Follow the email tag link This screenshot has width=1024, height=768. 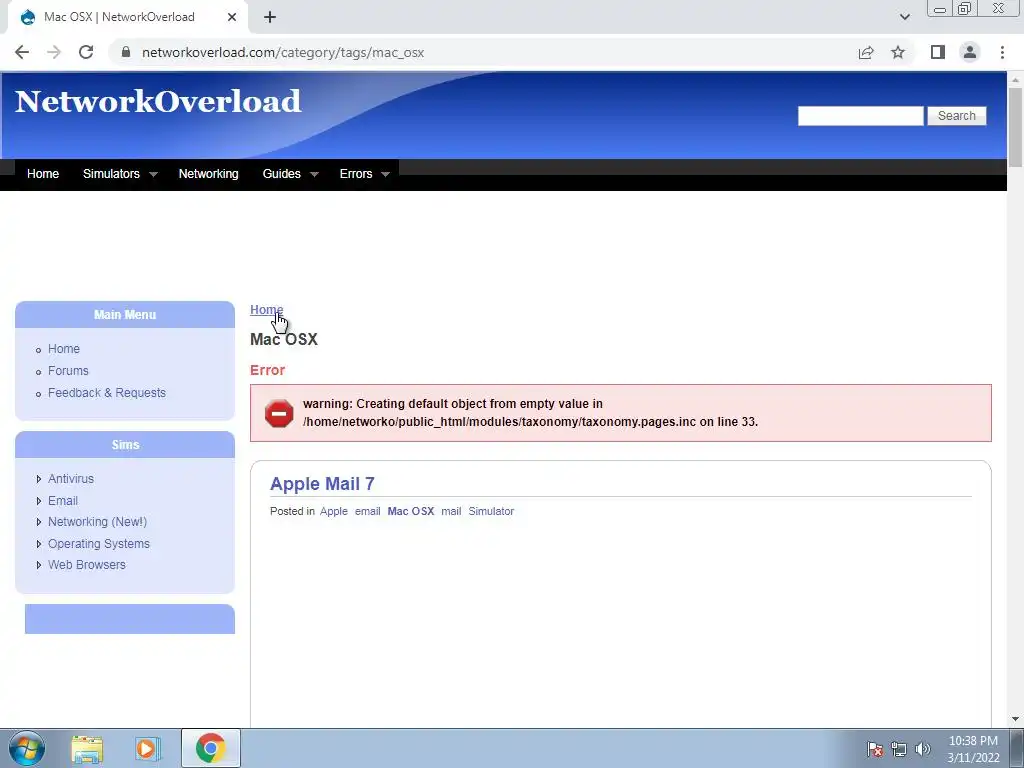pos(368,511)
